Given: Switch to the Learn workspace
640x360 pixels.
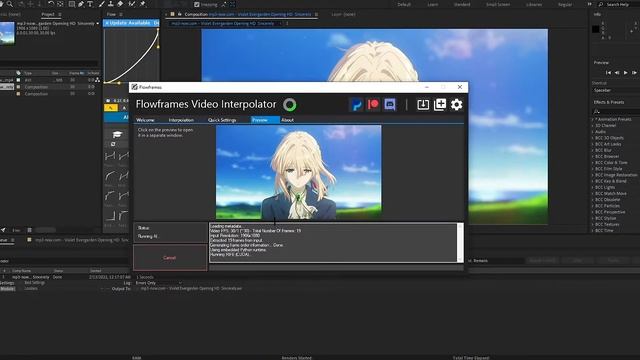Looking at the screenshot, I should click(433, 4).
